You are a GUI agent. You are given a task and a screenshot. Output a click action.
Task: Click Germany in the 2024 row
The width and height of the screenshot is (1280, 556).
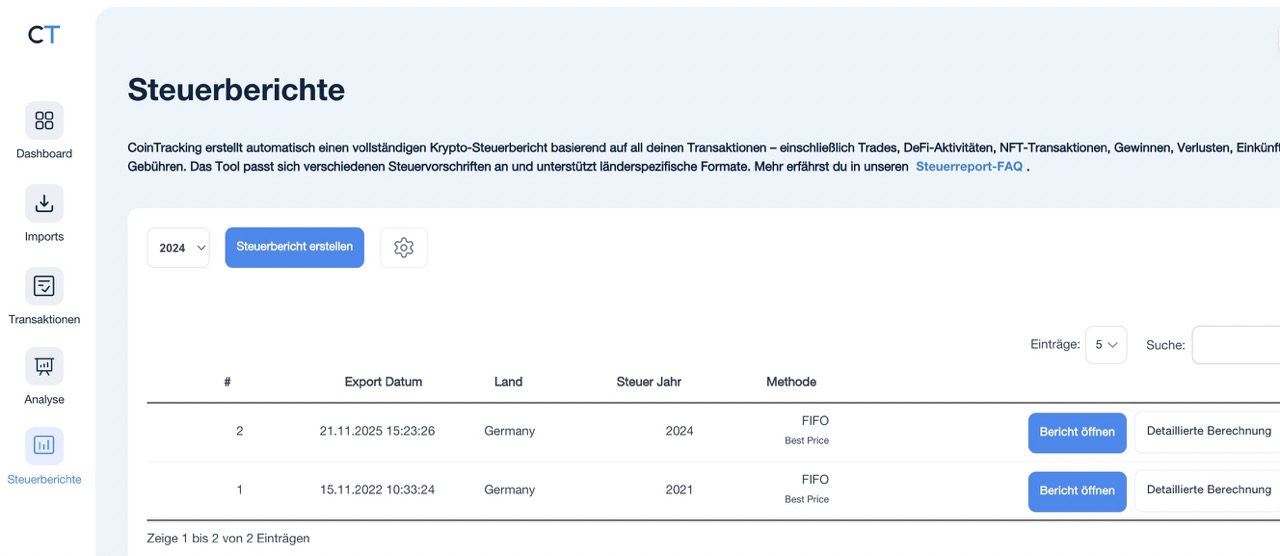(x=509, y=431)
